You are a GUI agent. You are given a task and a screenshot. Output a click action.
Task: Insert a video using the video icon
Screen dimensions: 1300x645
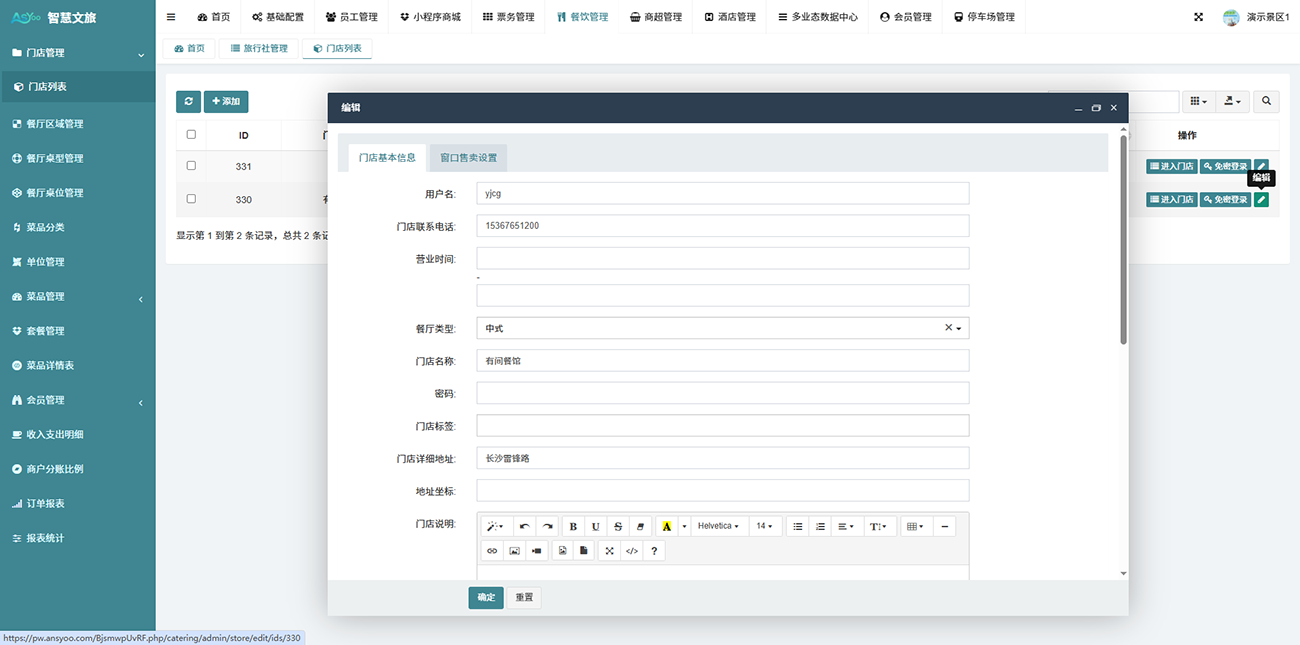537,550
